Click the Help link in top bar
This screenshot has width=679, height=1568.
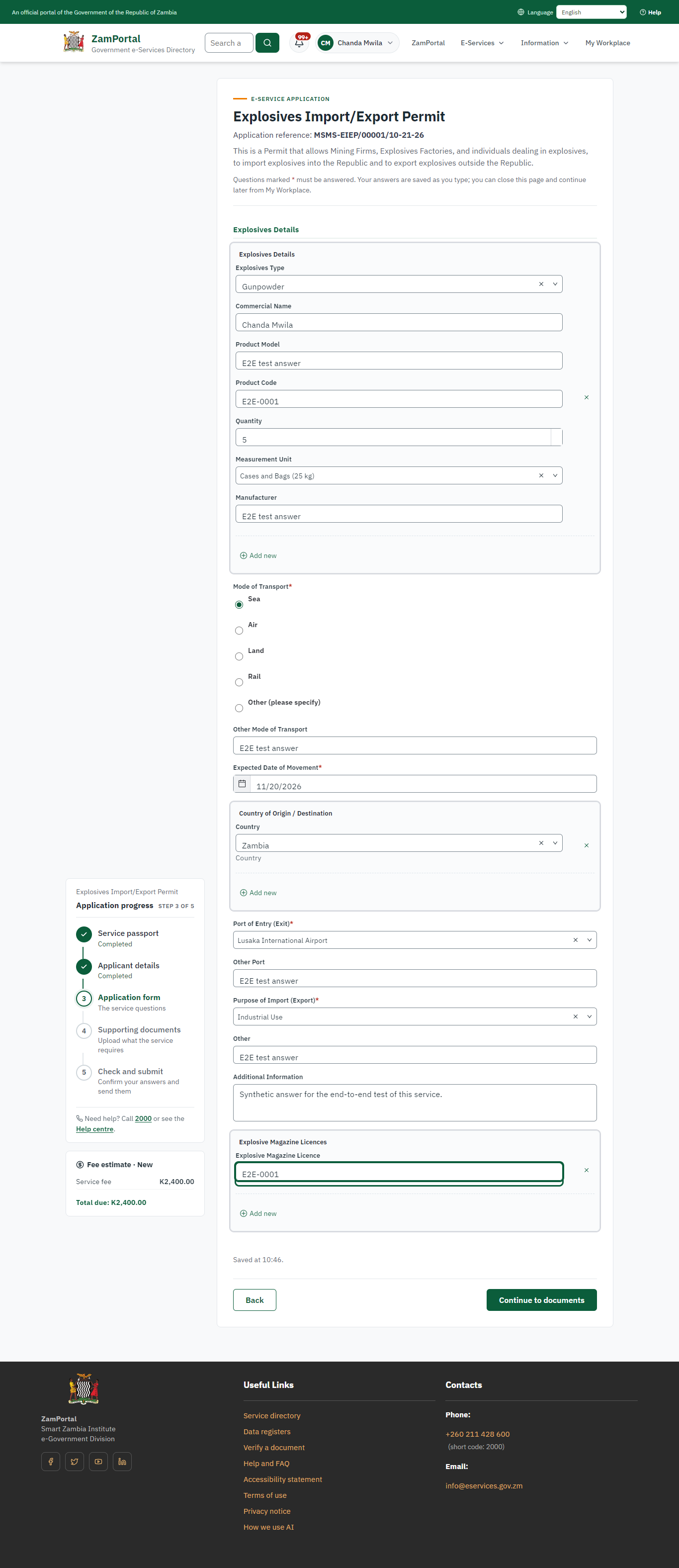point(650,12)
